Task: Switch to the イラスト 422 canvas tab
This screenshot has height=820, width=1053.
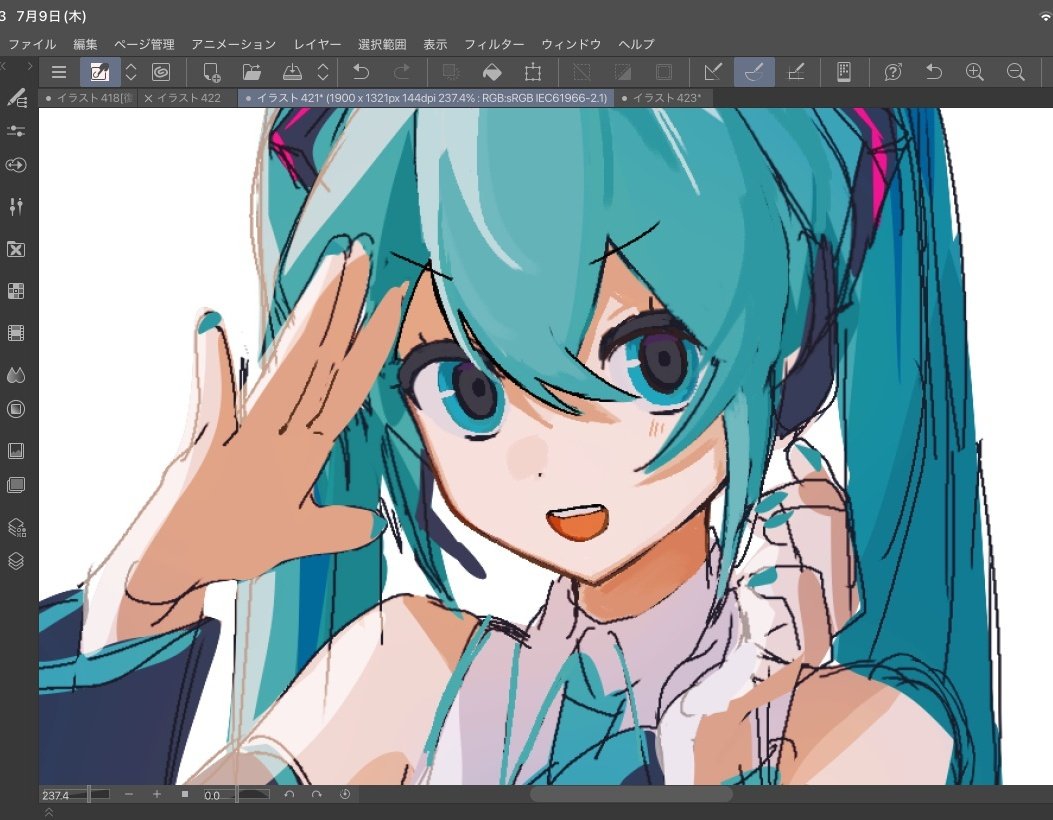Action: (x=189, y=98)
